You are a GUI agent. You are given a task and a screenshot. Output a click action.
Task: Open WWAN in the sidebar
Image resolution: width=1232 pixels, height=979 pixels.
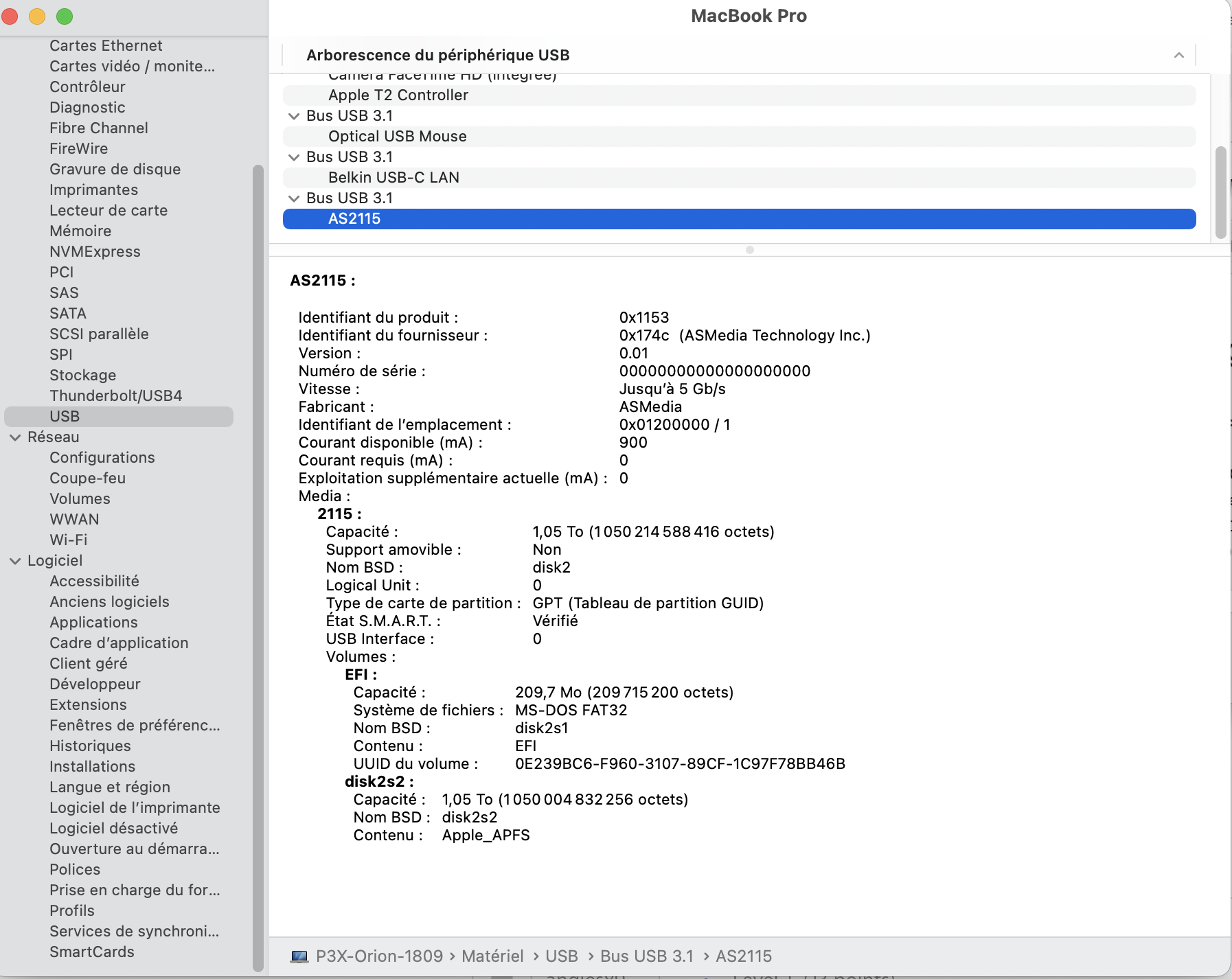click(x=74, y=520)
